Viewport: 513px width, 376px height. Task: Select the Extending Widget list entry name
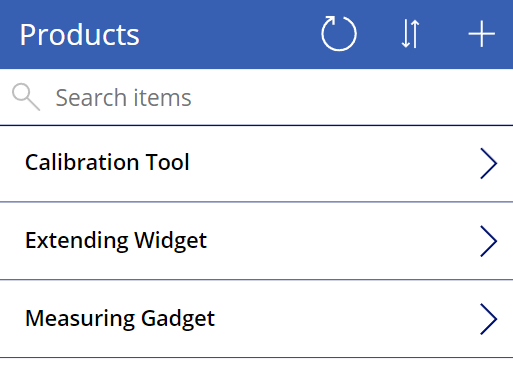[x=116, y=240]
